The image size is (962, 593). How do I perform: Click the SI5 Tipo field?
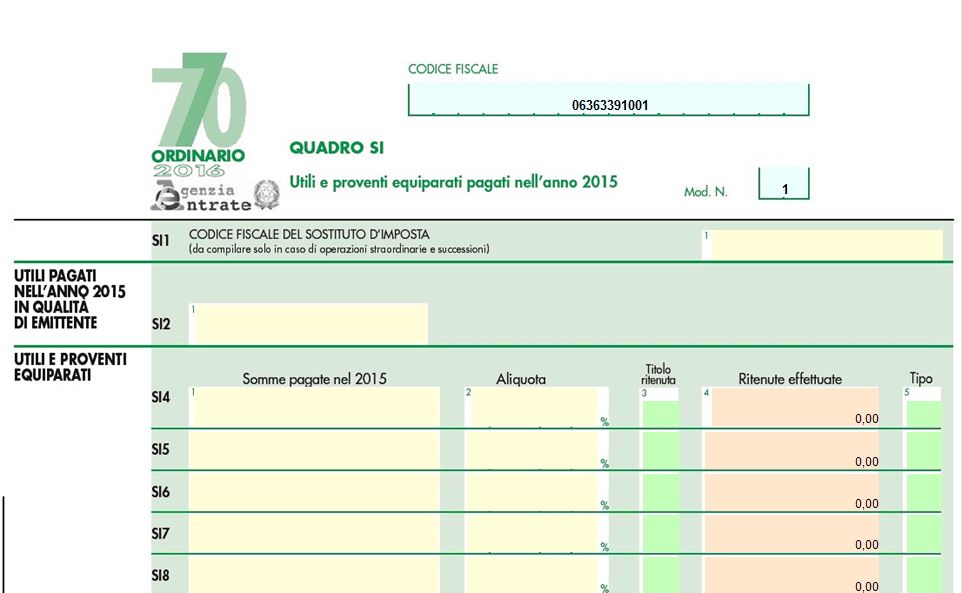click(x=923, y=450)
